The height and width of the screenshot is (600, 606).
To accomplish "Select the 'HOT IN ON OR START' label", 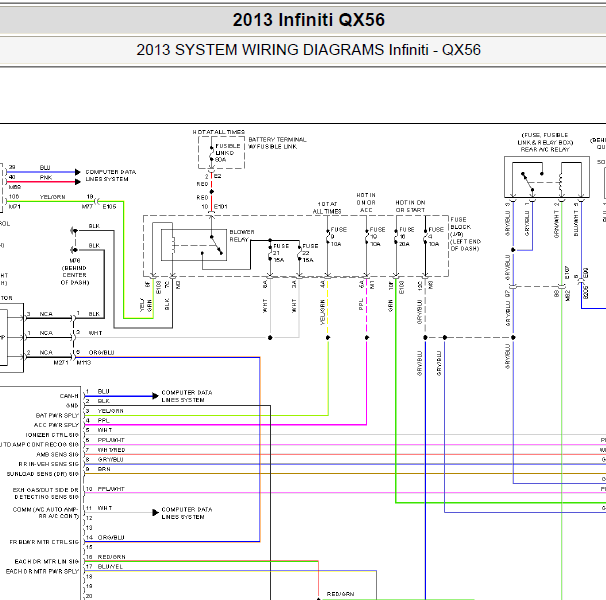I will pos(410,206).
